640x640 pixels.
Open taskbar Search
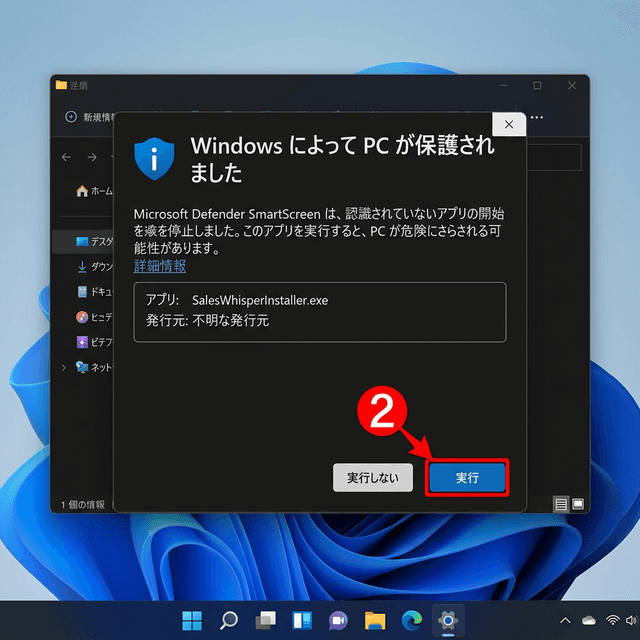(x=229, y=620)
